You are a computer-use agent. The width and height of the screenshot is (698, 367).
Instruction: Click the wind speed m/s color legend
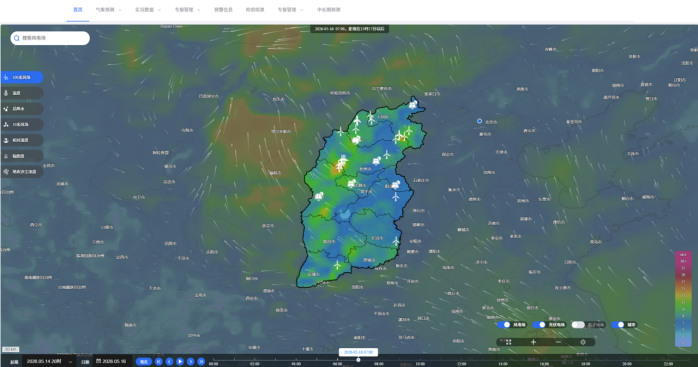point(683,299)
